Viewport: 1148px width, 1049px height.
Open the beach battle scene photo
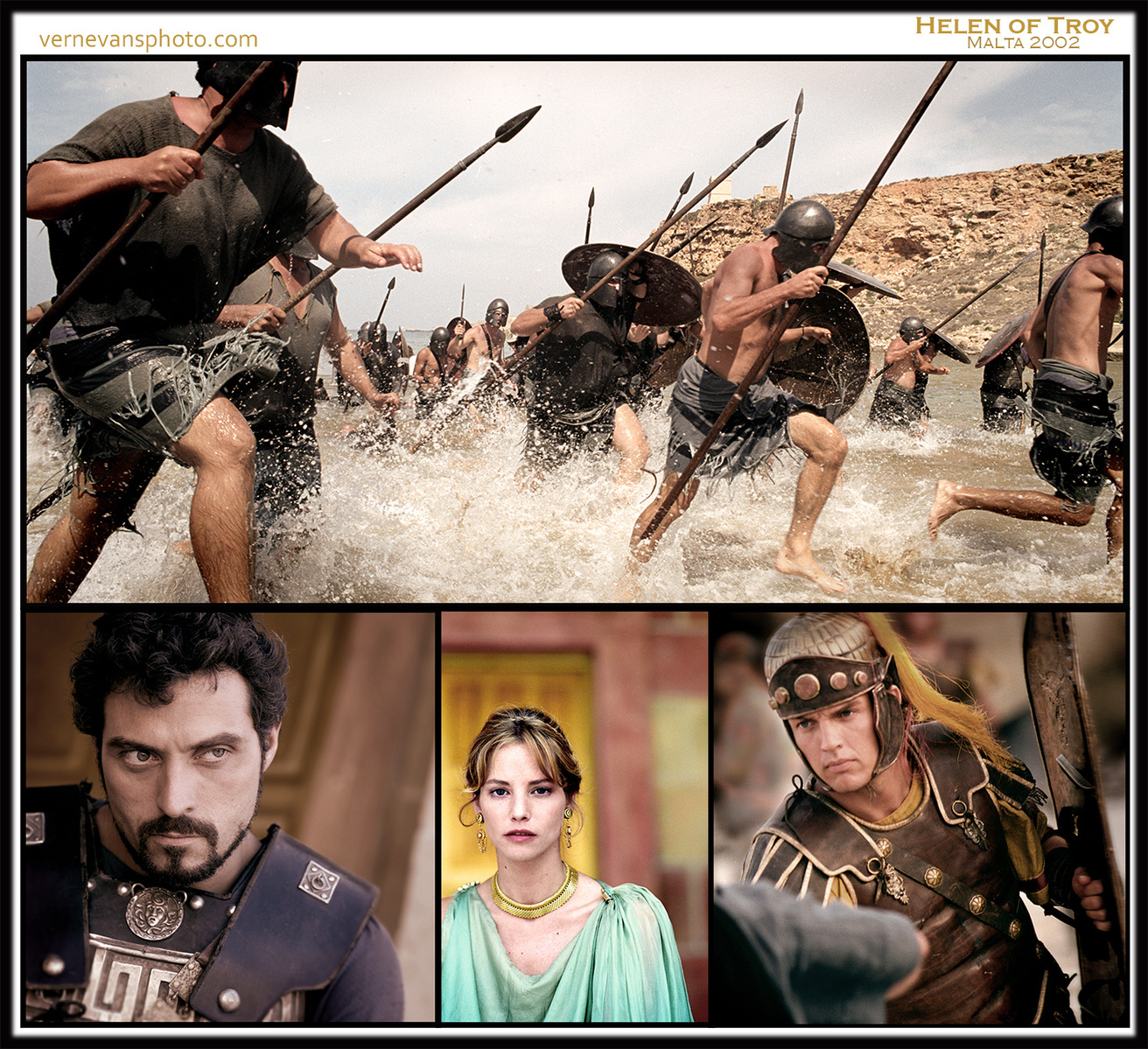[575, 331]
